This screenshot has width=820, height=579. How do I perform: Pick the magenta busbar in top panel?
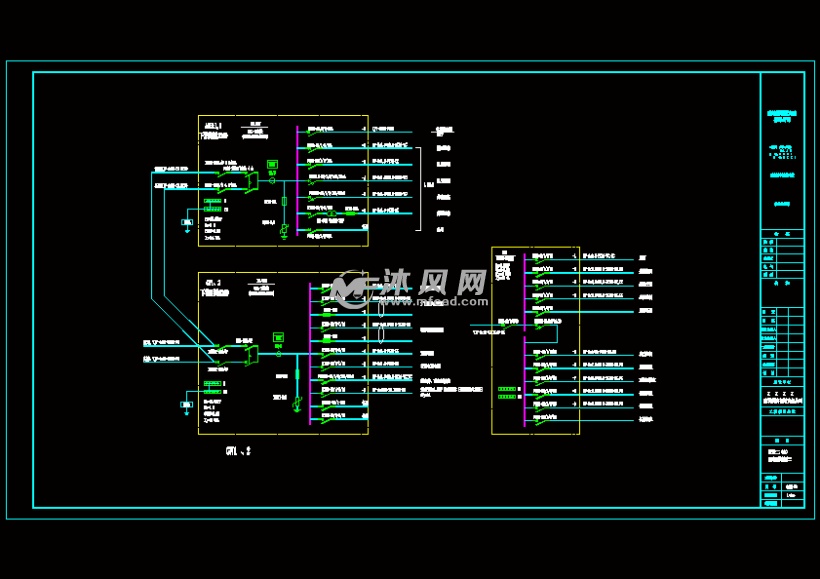tap(297, 181)
